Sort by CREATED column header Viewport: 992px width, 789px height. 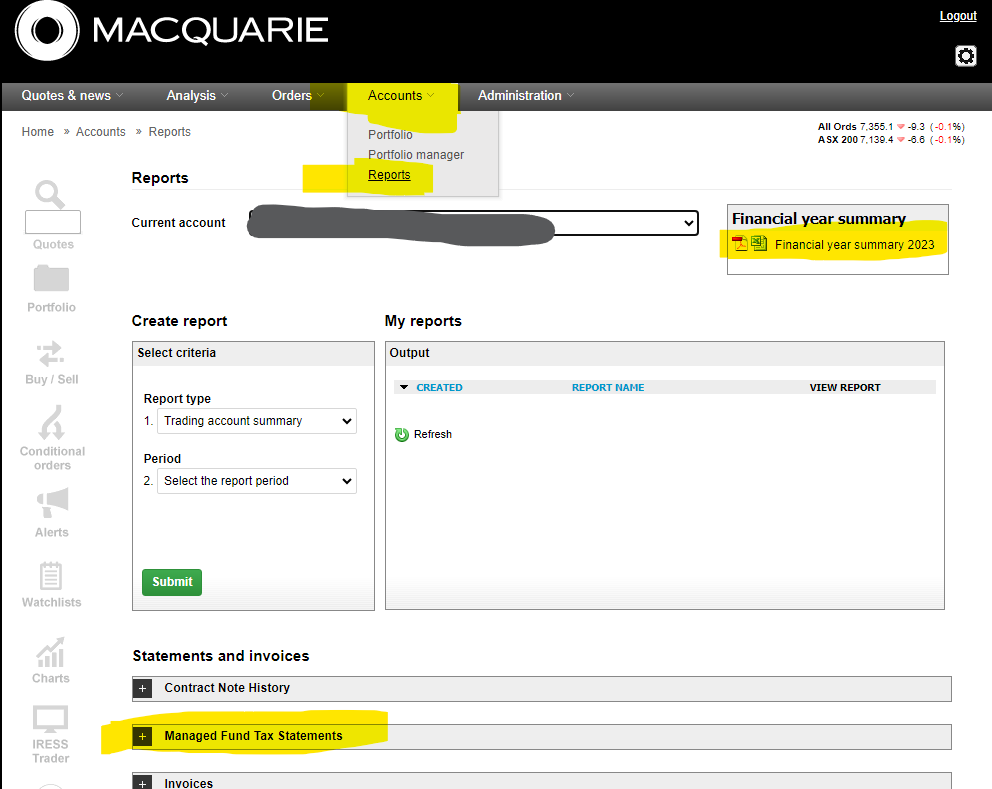click(439, 387)
